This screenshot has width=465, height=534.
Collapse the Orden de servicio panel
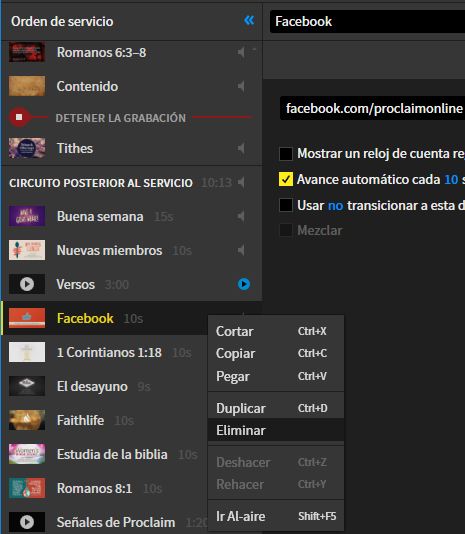(249, 21)
